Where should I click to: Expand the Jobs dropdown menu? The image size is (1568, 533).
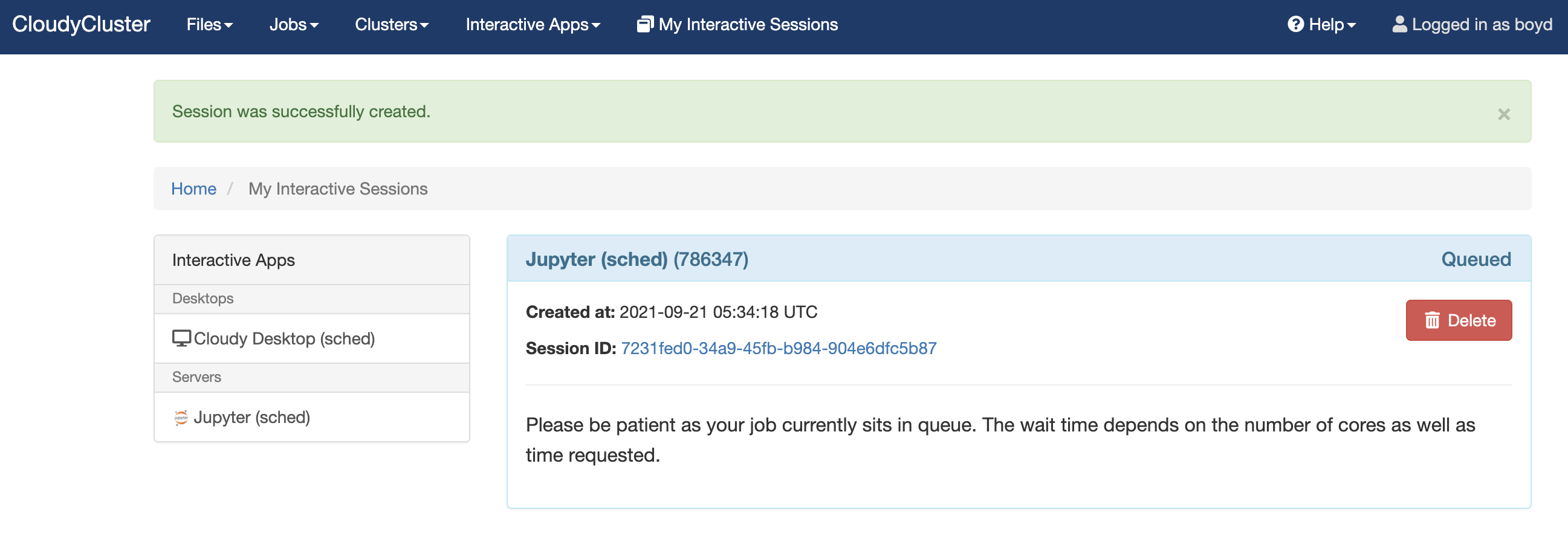pyautogui.click(x=294, y=24)
